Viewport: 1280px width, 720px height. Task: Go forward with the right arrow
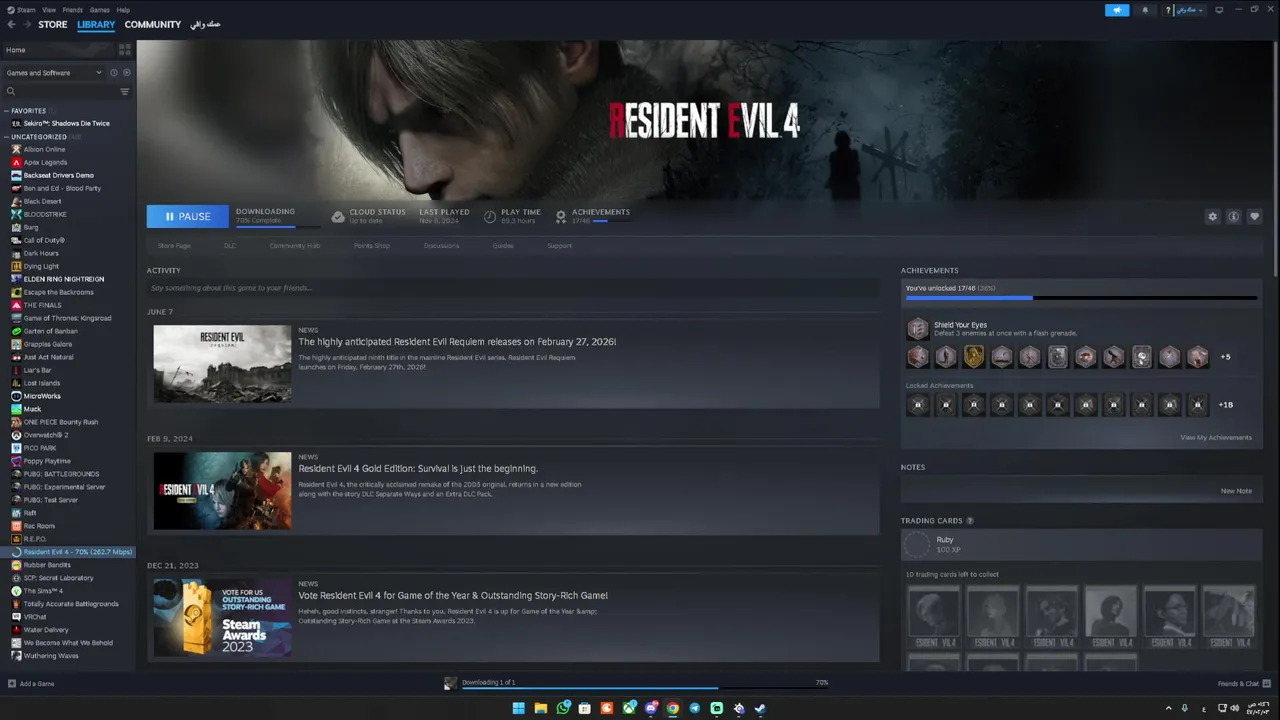coord(26,25)
